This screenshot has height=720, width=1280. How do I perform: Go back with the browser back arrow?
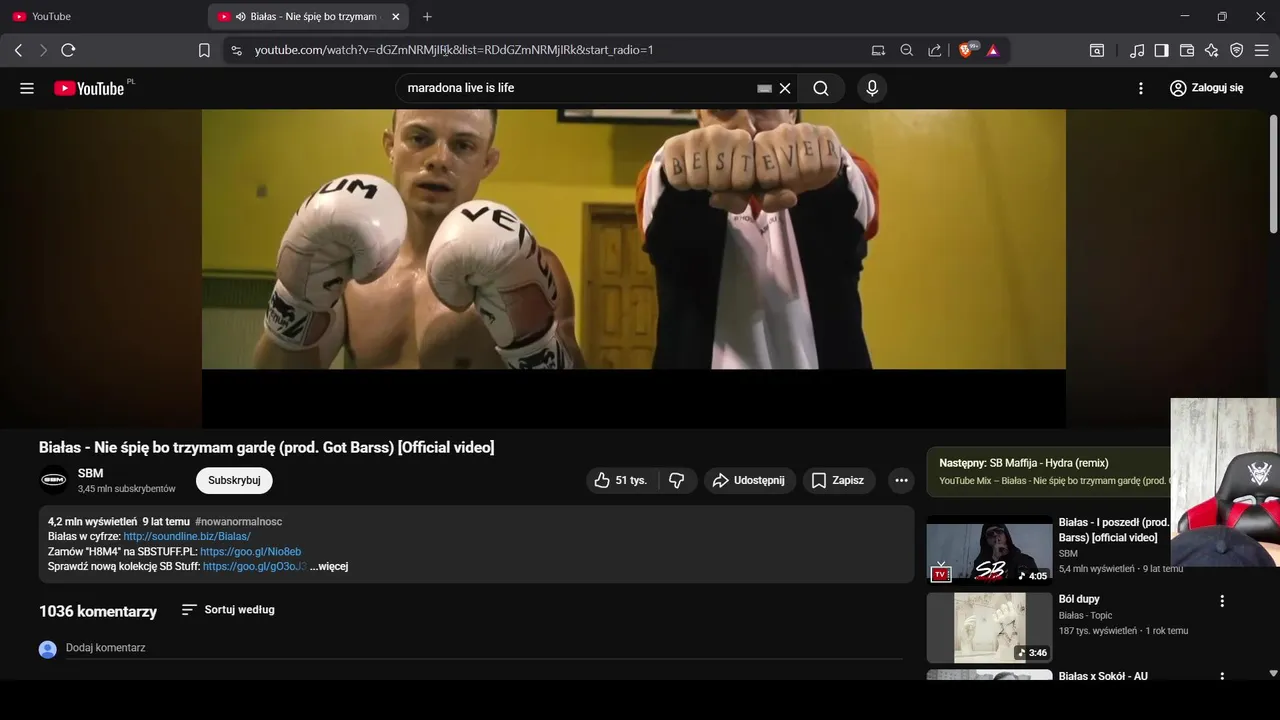click(18, 50)
